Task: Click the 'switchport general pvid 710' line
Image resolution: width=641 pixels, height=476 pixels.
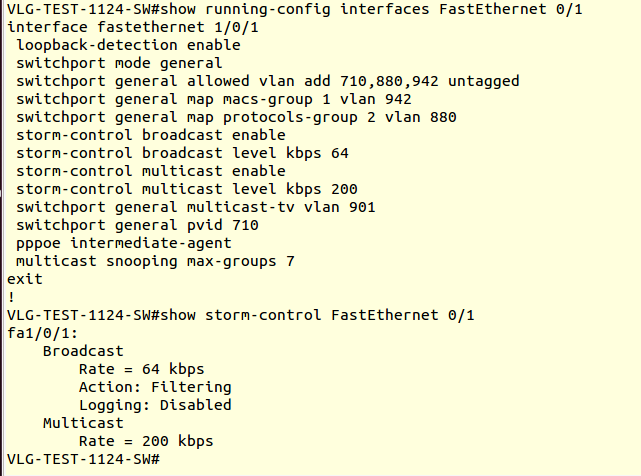Action: (x=137, y=225)
